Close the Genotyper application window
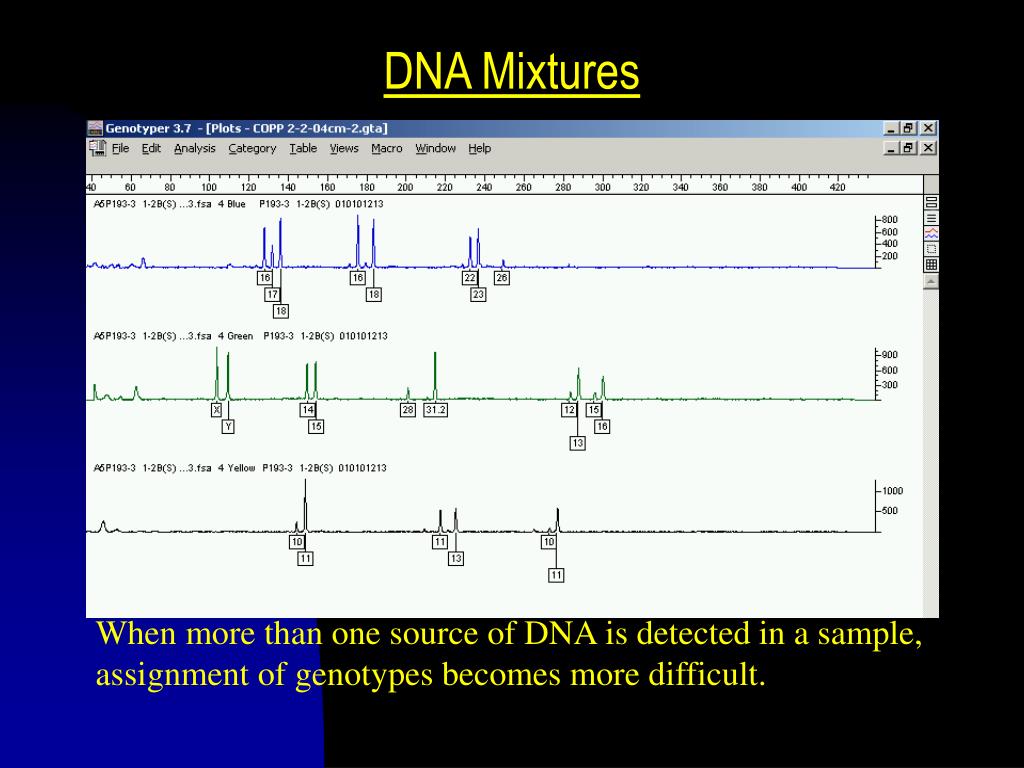This screenshot has width=1024, height=768. coord(928,129)
